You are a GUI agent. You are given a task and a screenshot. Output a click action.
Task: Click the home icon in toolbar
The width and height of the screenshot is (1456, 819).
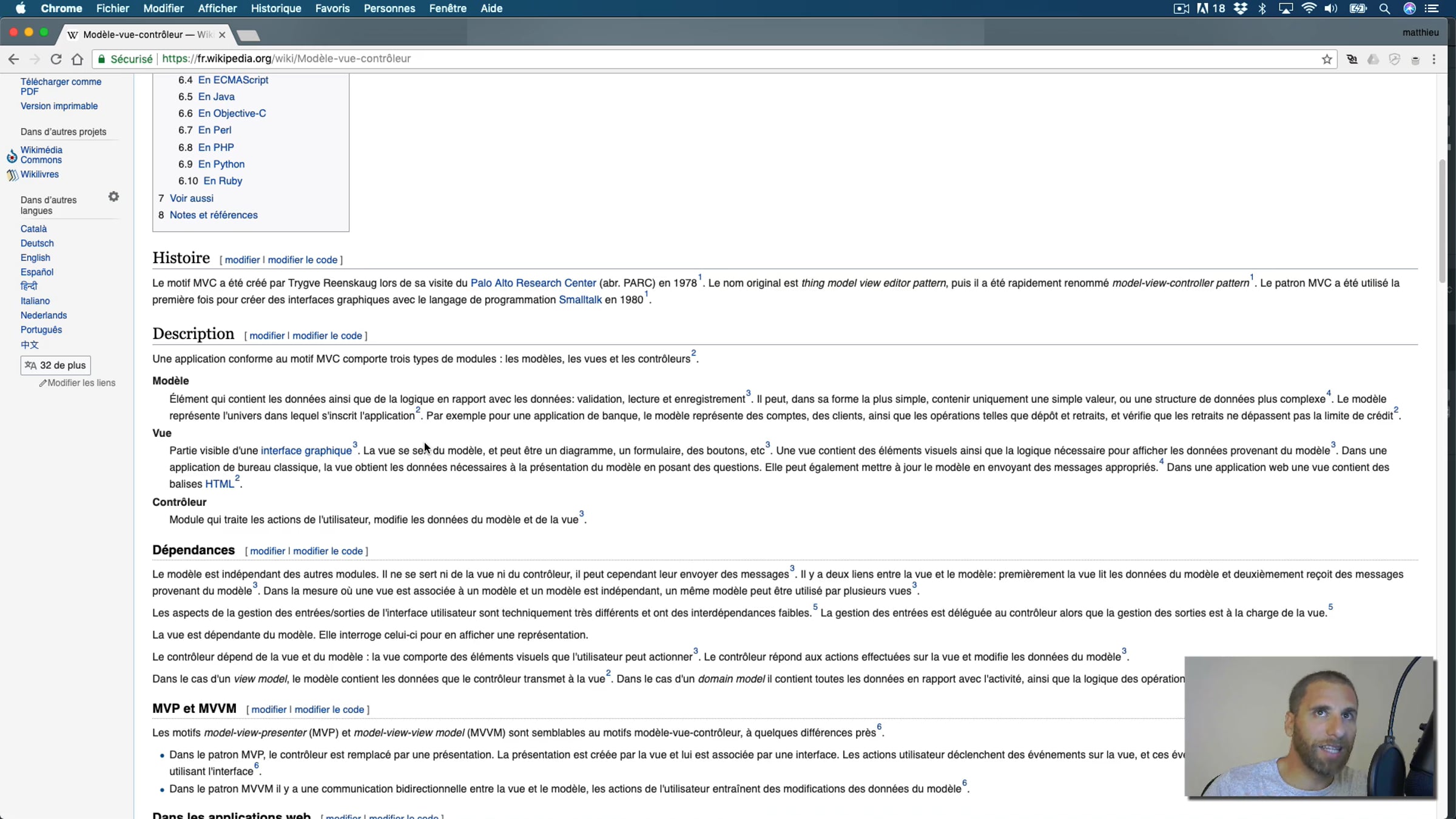pos(77,59)
